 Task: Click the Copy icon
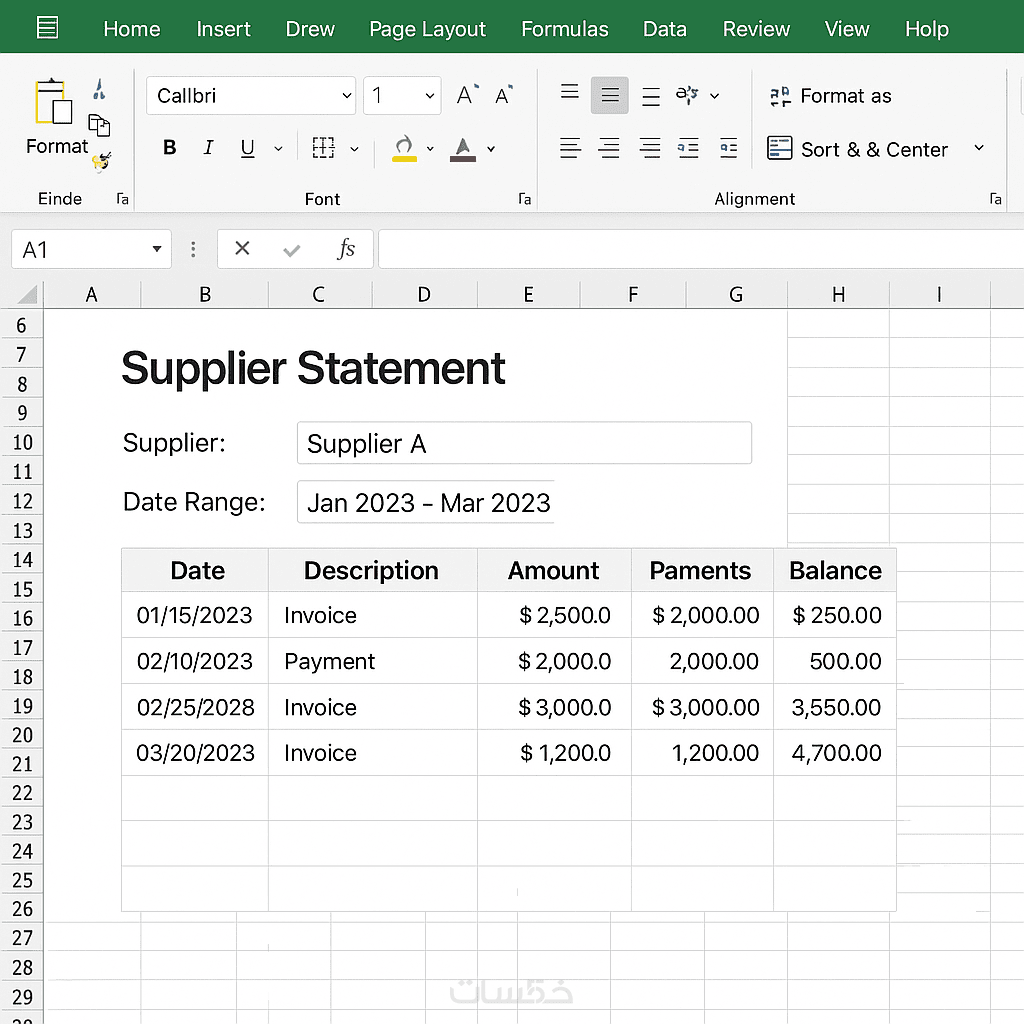(99, 125)
